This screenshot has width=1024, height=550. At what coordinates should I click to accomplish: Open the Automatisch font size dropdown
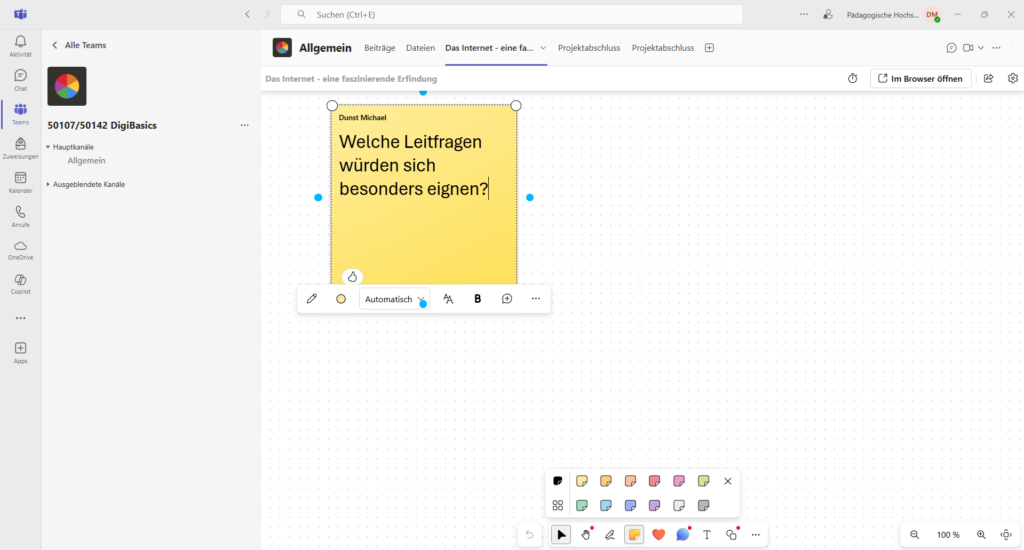coord(394,299)
